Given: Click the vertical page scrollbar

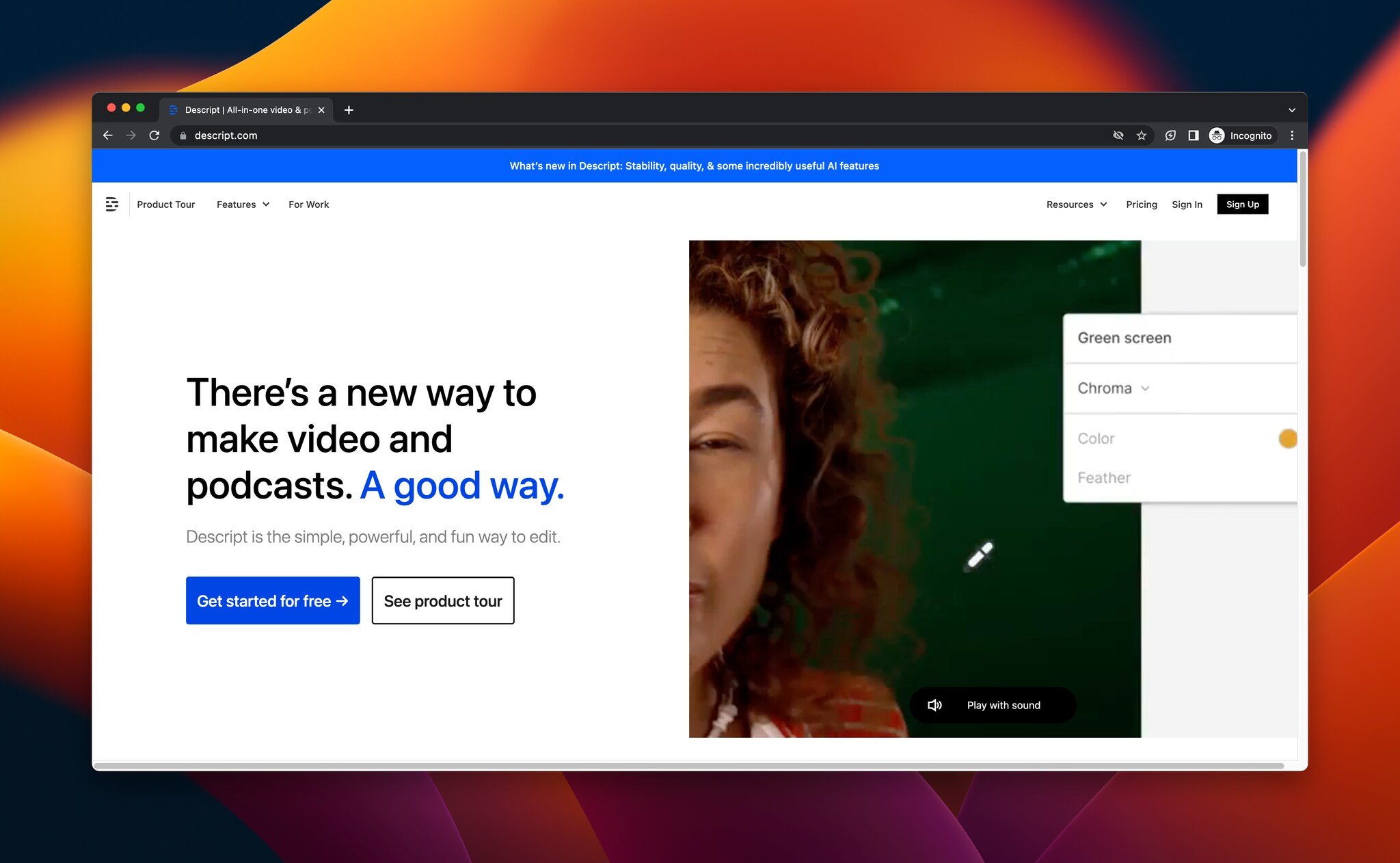Looking at the screenshot, I should click(1302, 209).
